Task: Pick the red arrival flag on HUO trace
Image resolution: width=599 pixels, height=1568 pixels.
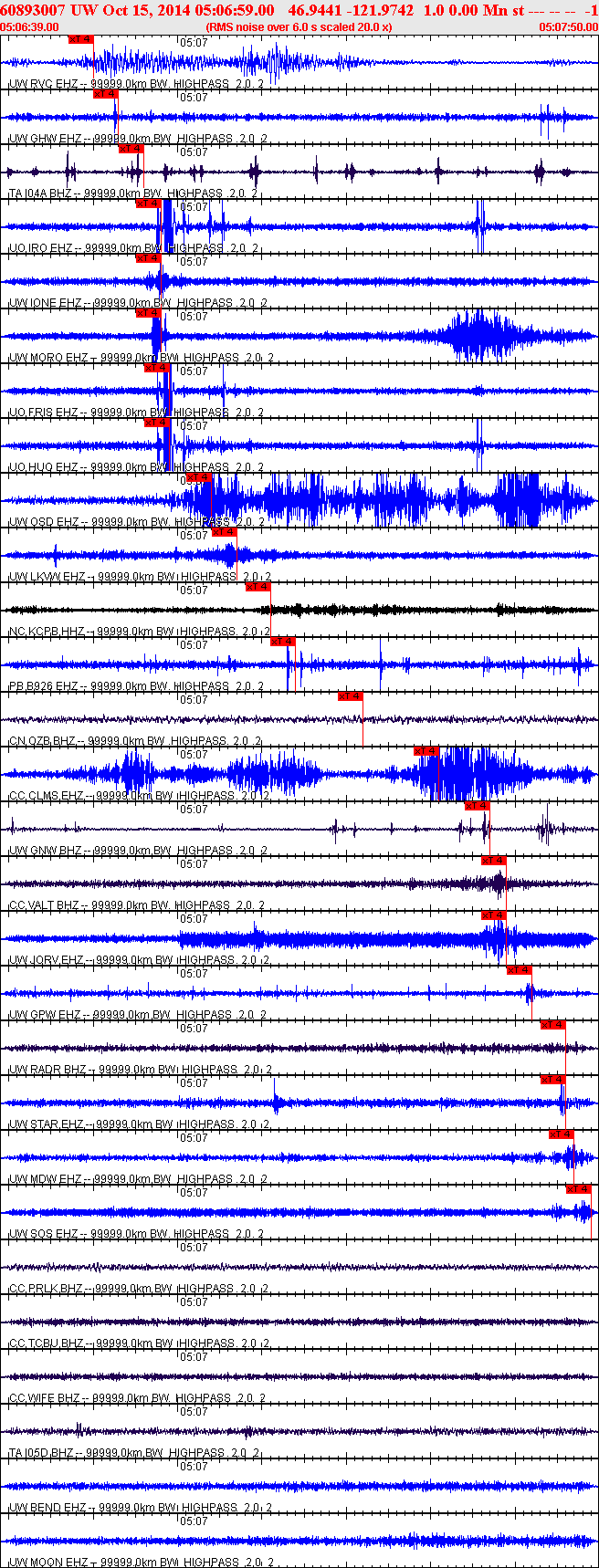Action: click(157, 423)
